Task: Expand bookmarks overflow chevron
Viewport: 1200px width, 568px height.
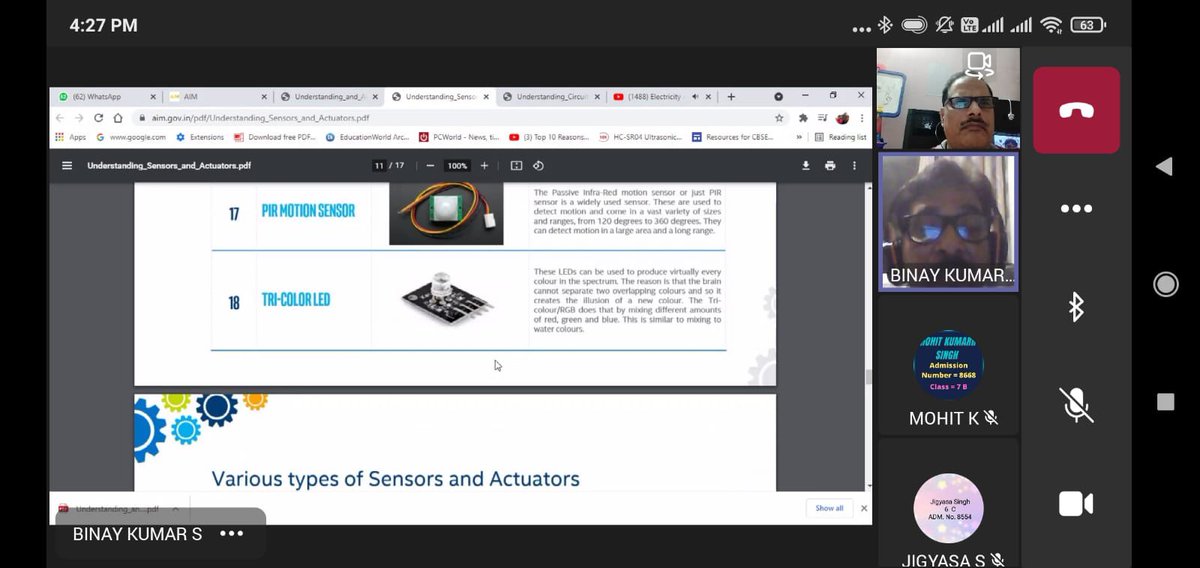Action: (799, 137)
